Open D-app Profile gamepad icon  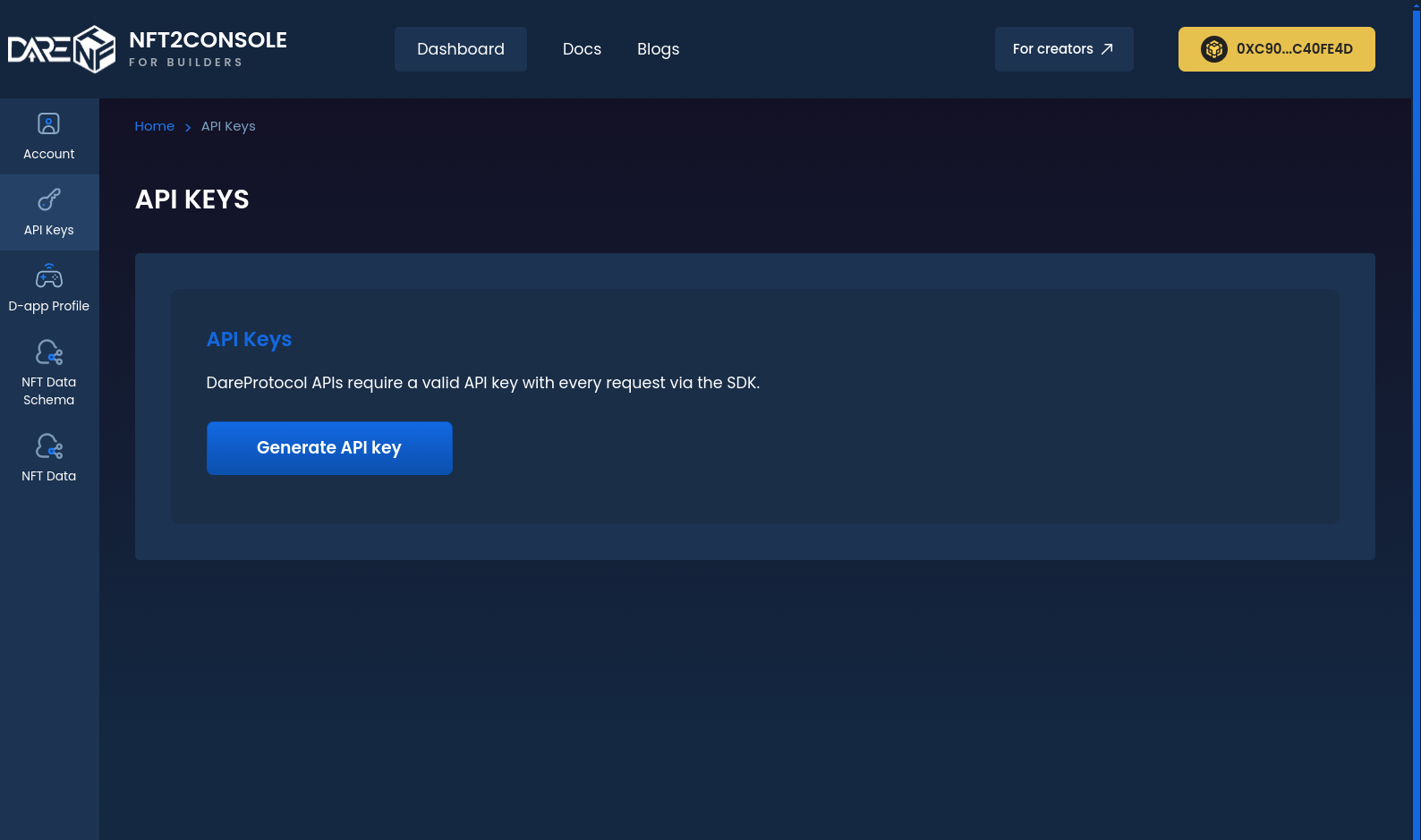pyautogui.click(x=49, y=276)
